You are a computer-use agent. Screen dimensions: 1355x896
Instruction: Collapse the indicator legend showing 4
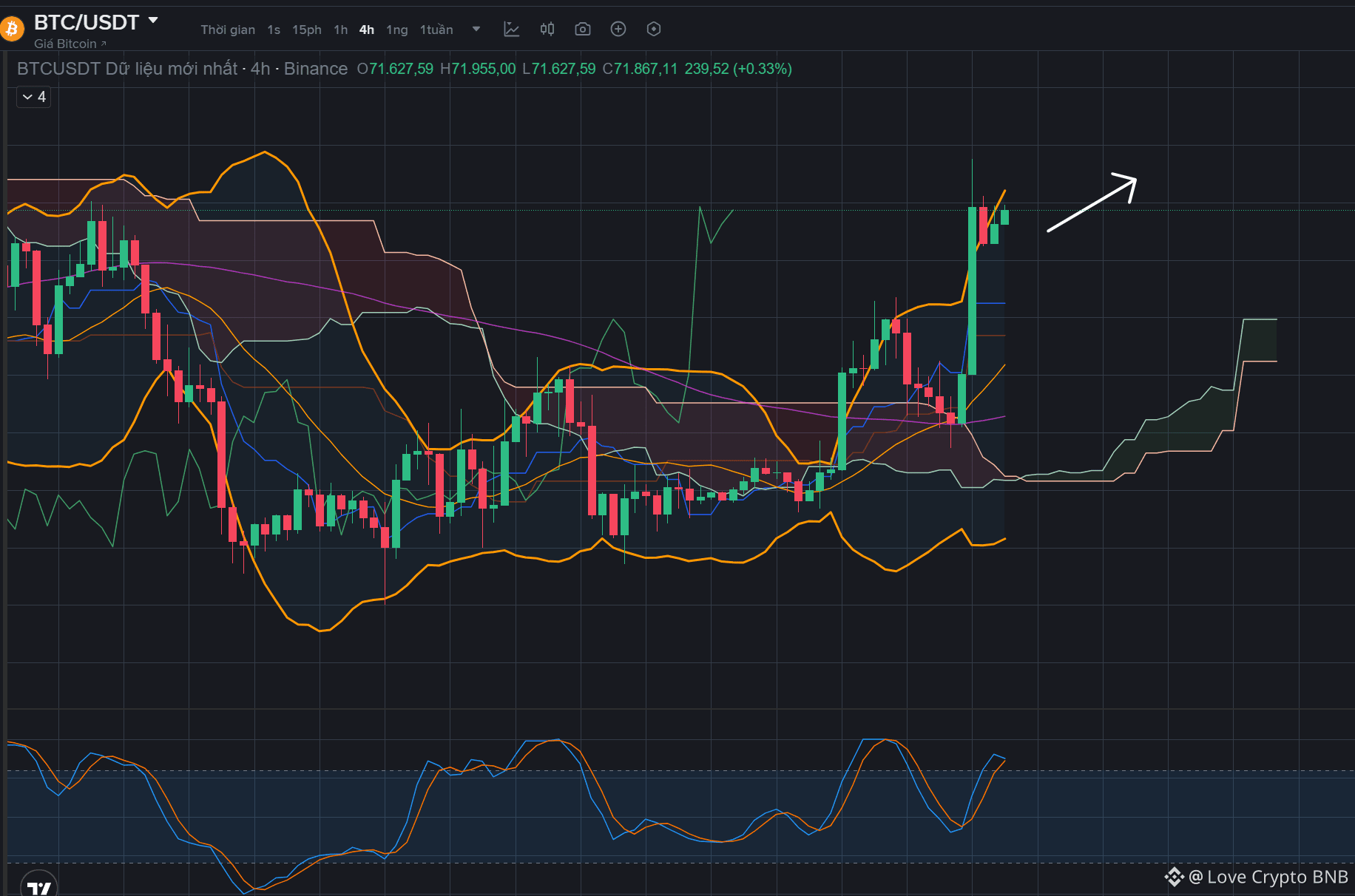pyautogui.click(x=34, y=97)
